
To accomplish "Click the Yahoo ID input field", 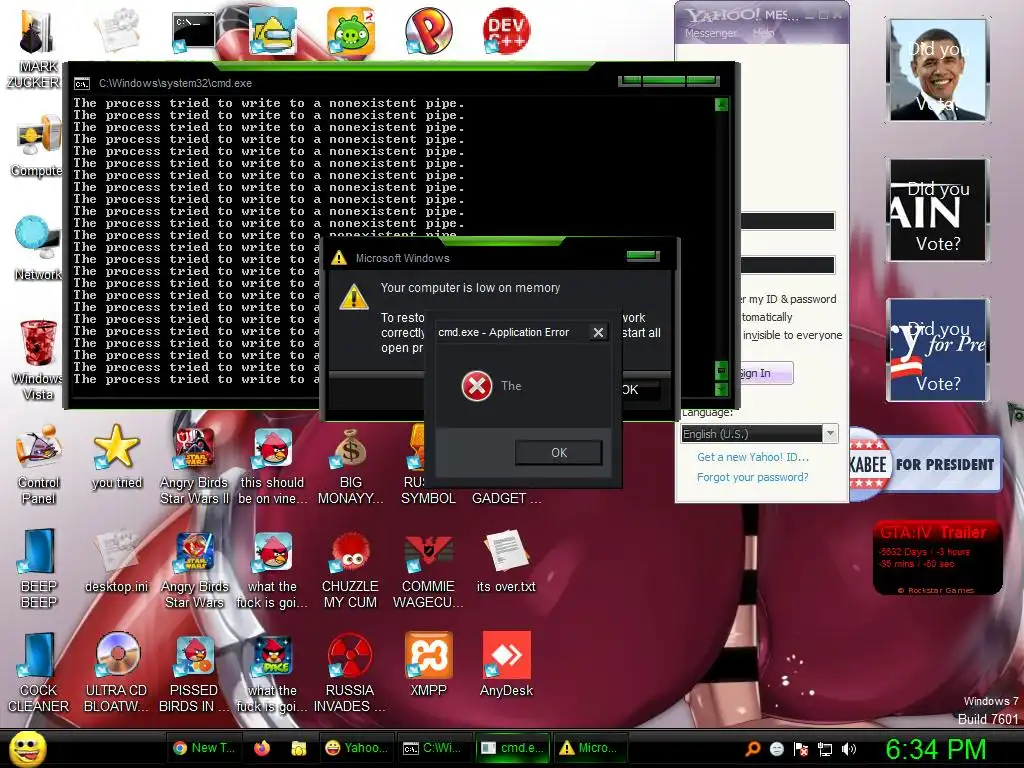I will [788, 221].
